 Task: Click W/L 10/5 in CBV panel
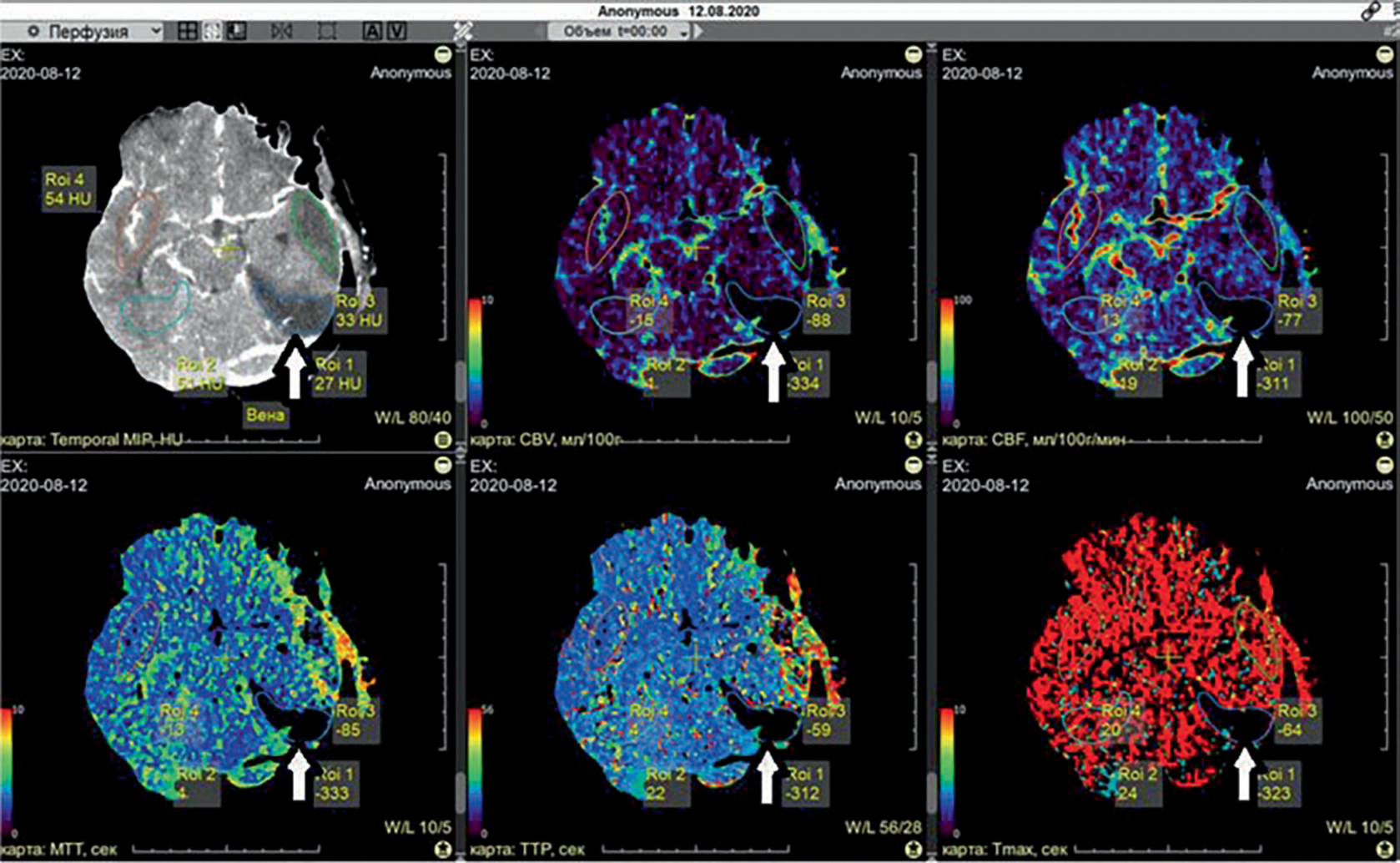tap(888, 417)
